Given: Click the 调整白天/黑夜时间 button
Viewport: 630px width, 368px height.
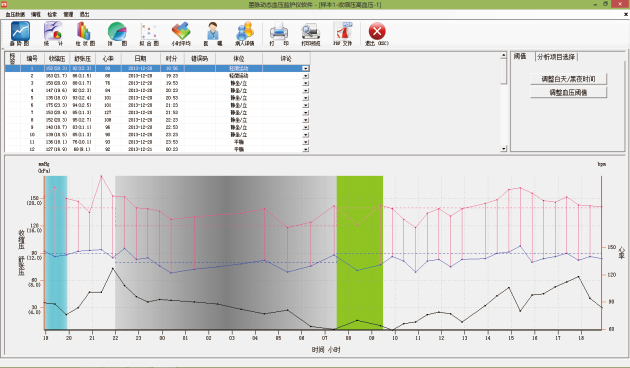Looking at the screenshot, I should coord(568,79).
